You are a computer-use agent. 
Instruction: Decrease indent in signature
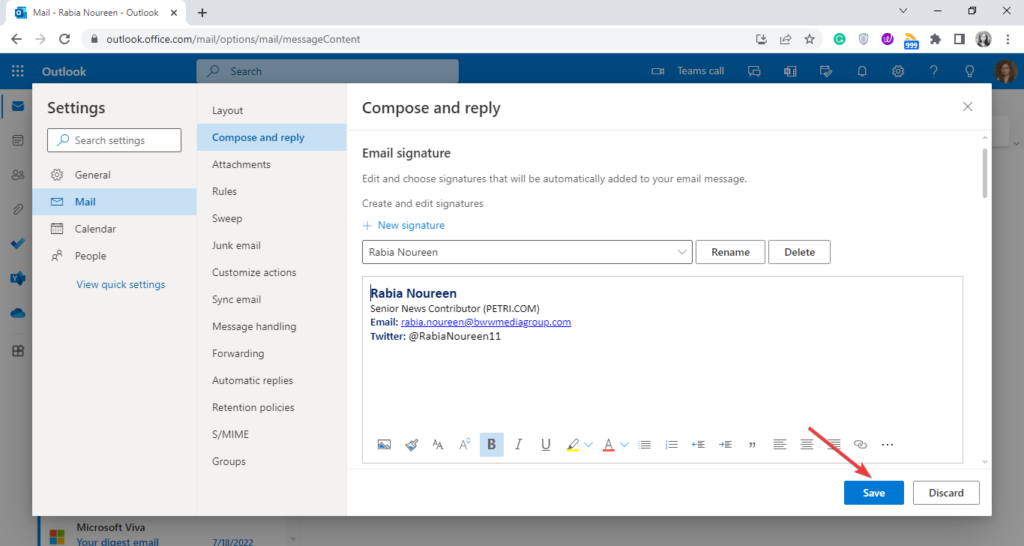tap(698, 445)
